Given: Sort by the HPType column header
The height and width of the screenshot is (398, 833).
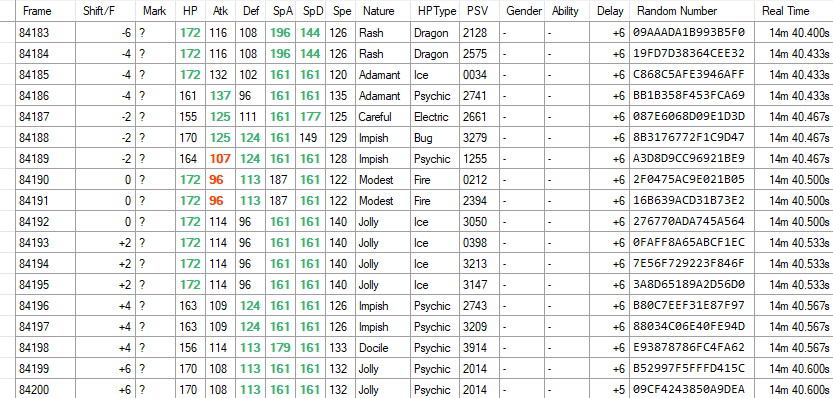Looking at the screenshot, I should pos(435,11).
